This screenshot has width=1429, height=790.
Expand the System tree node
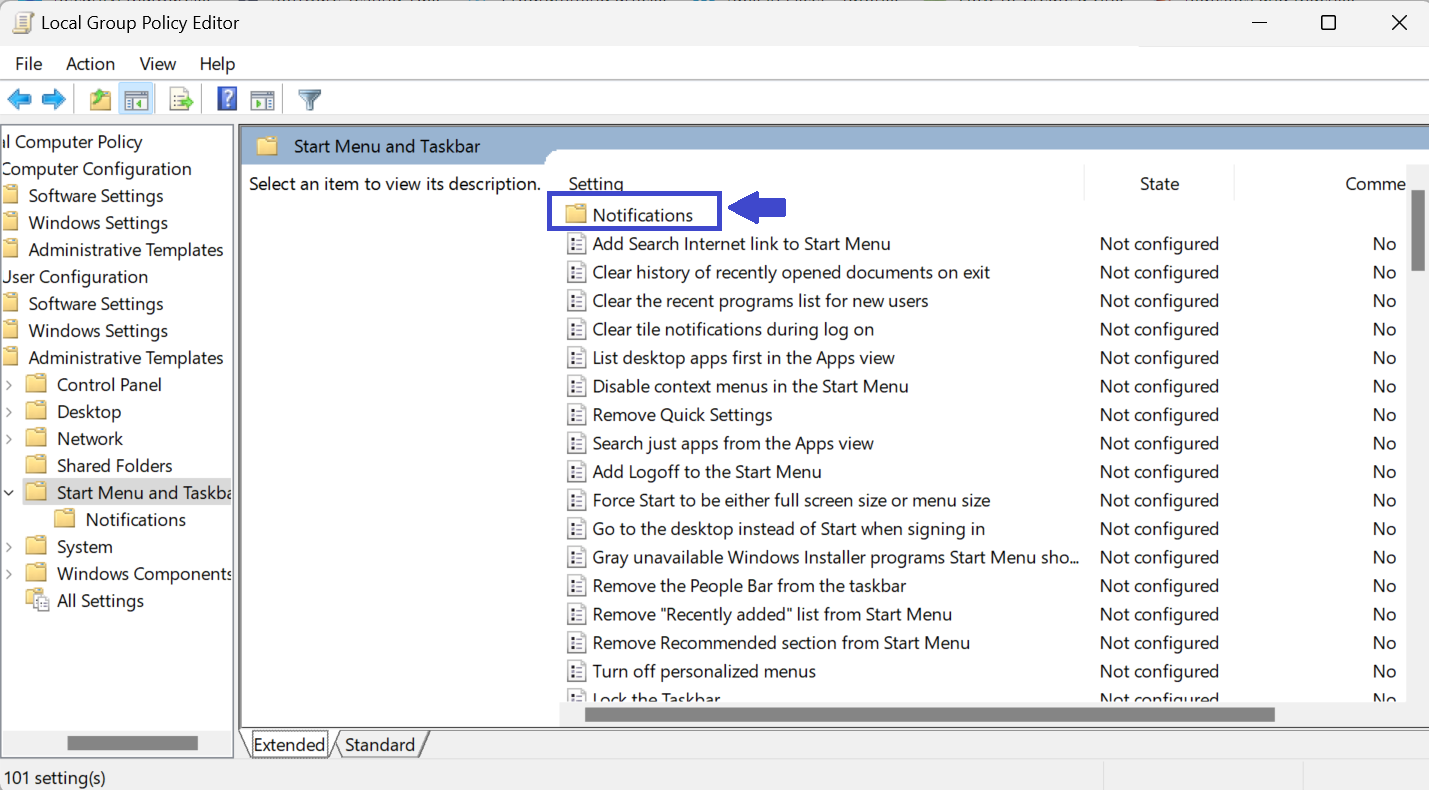coord(9,547)
